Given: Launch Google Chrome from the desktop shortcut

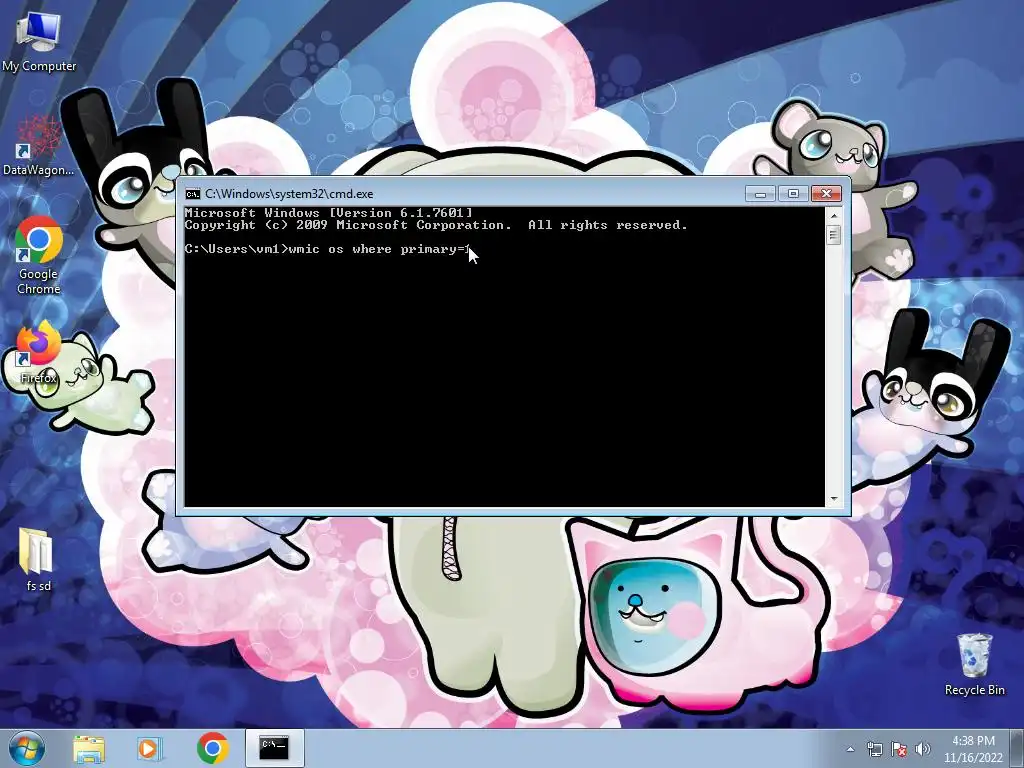Looking at the screenshot, I should click(x=39, y=255).
